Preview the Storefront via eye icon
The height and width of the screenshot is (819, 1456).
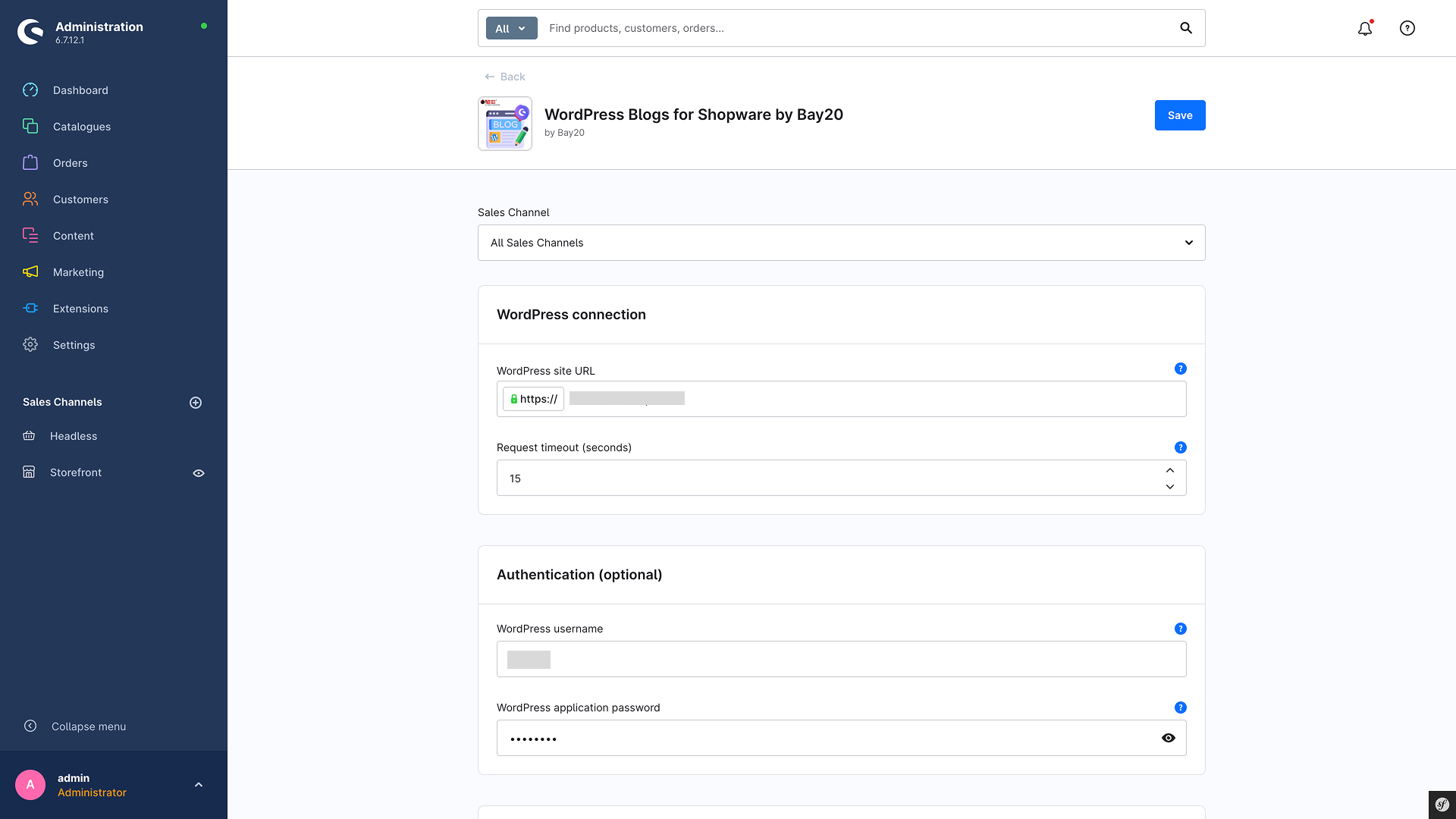199,473
